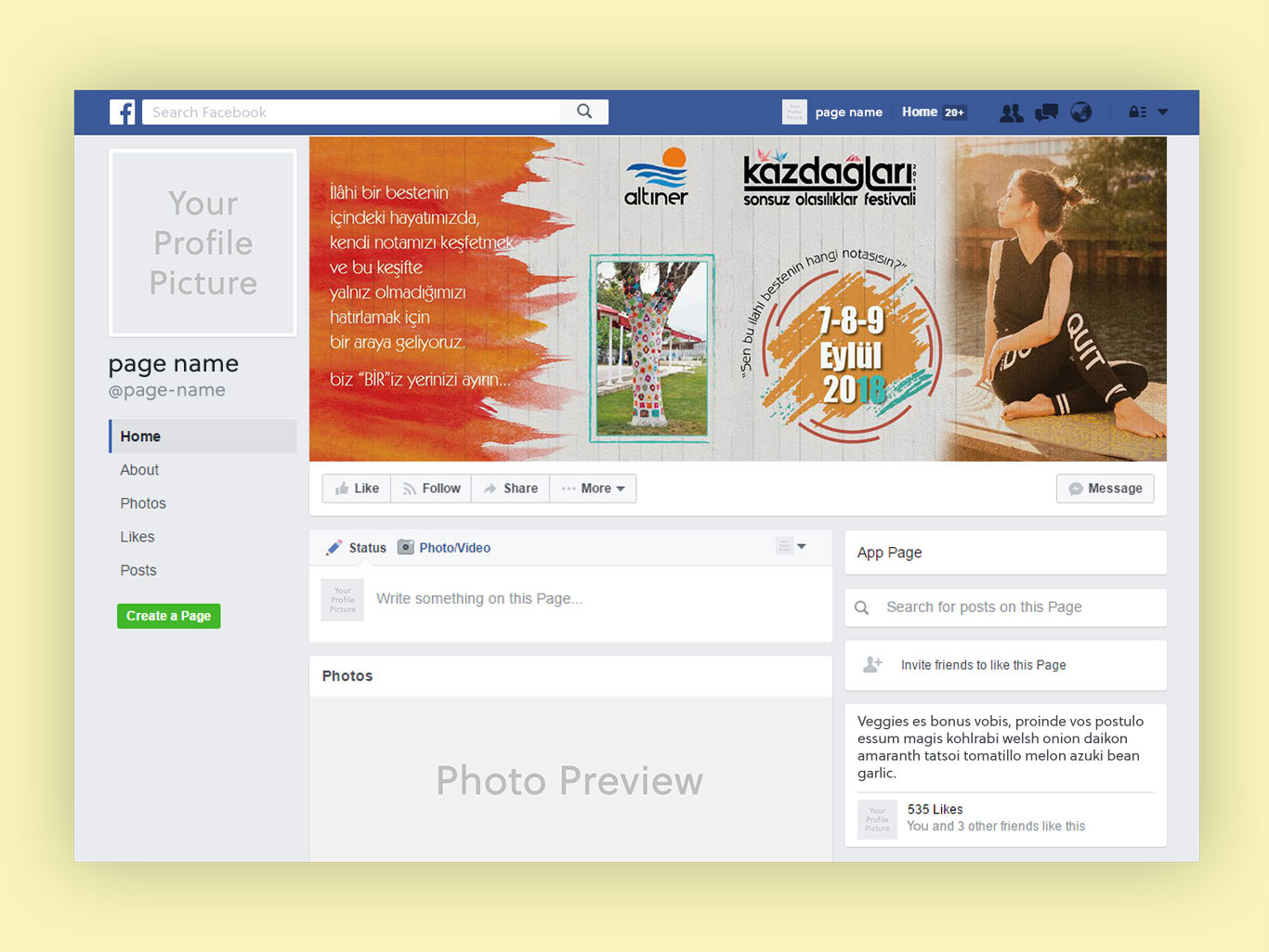Click the pencil Status icon
The width and height of the screenshot is (1269, 952).
point(334,548)
